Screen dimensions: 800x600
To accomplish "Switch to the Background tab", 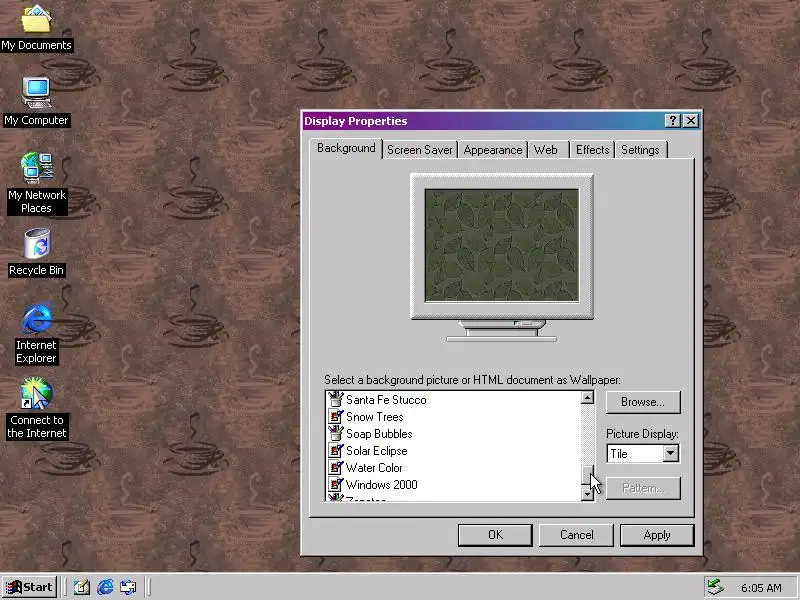I will click(x=346, y=148).
